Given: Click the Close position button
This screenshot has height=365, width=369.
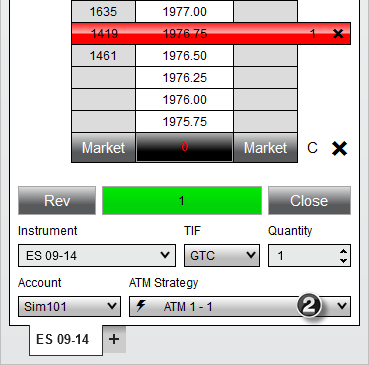Looking at the screenshot, I should [309, 200].
